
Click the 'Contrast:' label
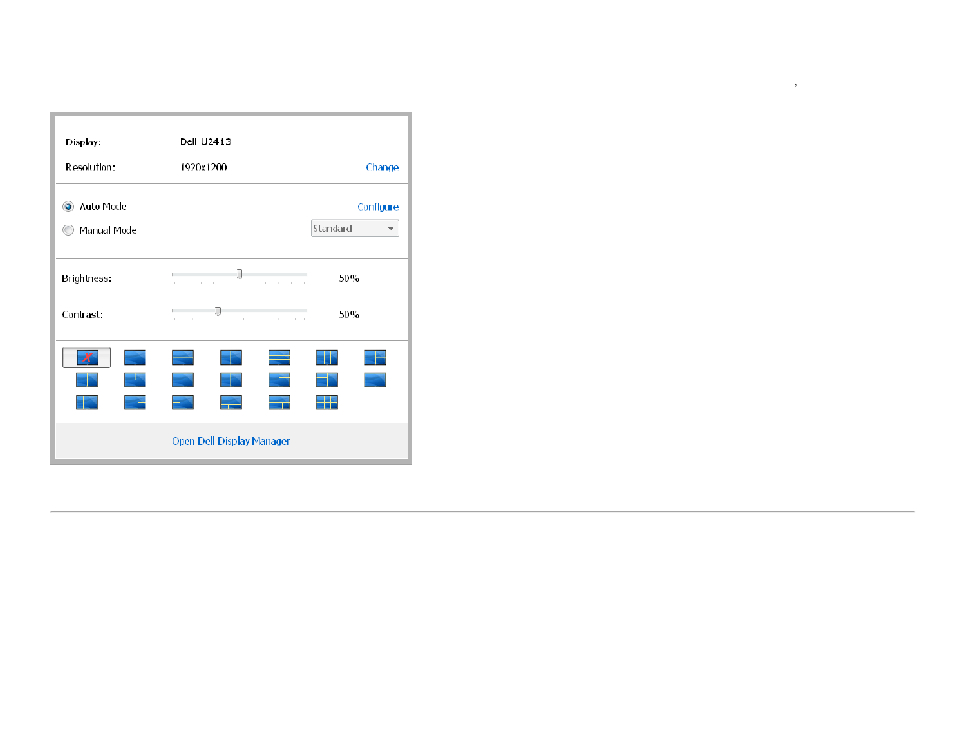point(82,314)
